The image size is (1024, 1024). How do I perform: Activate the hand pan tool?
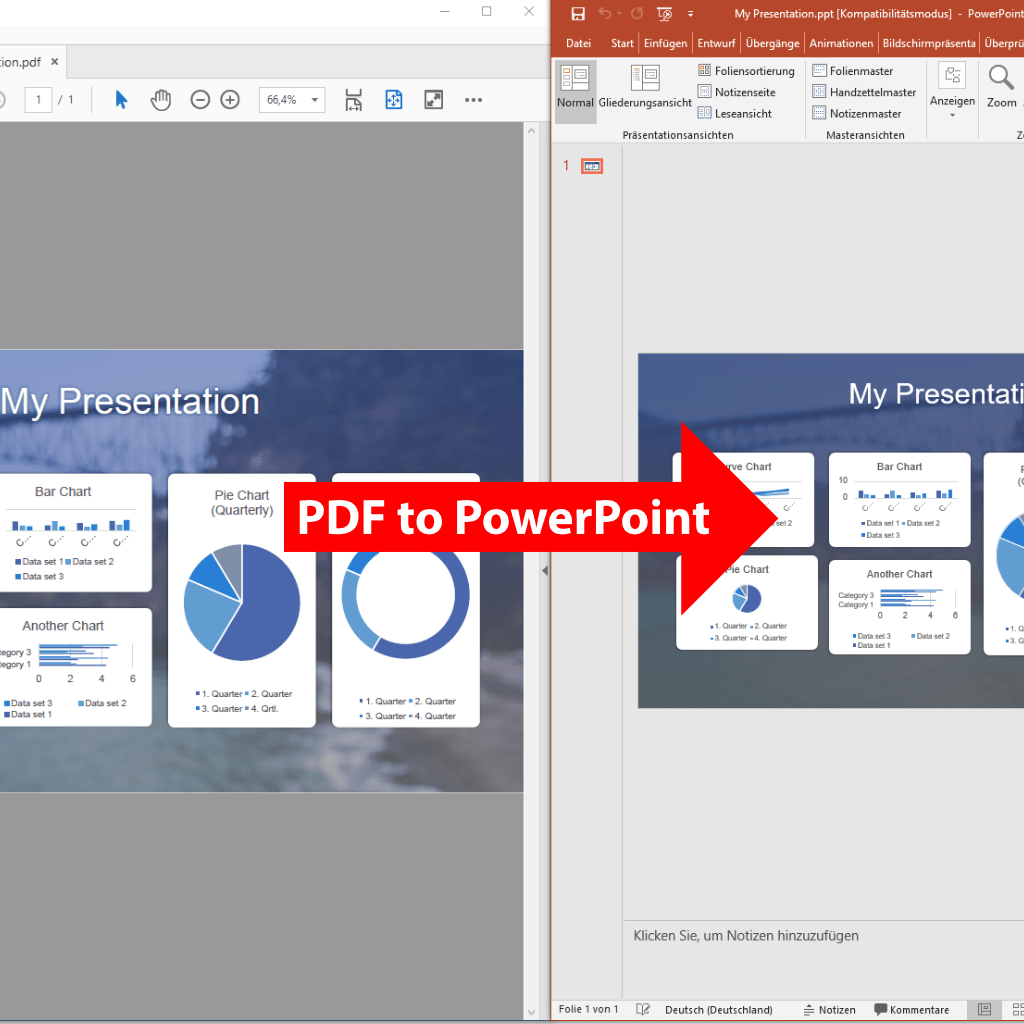pos(160,100)
